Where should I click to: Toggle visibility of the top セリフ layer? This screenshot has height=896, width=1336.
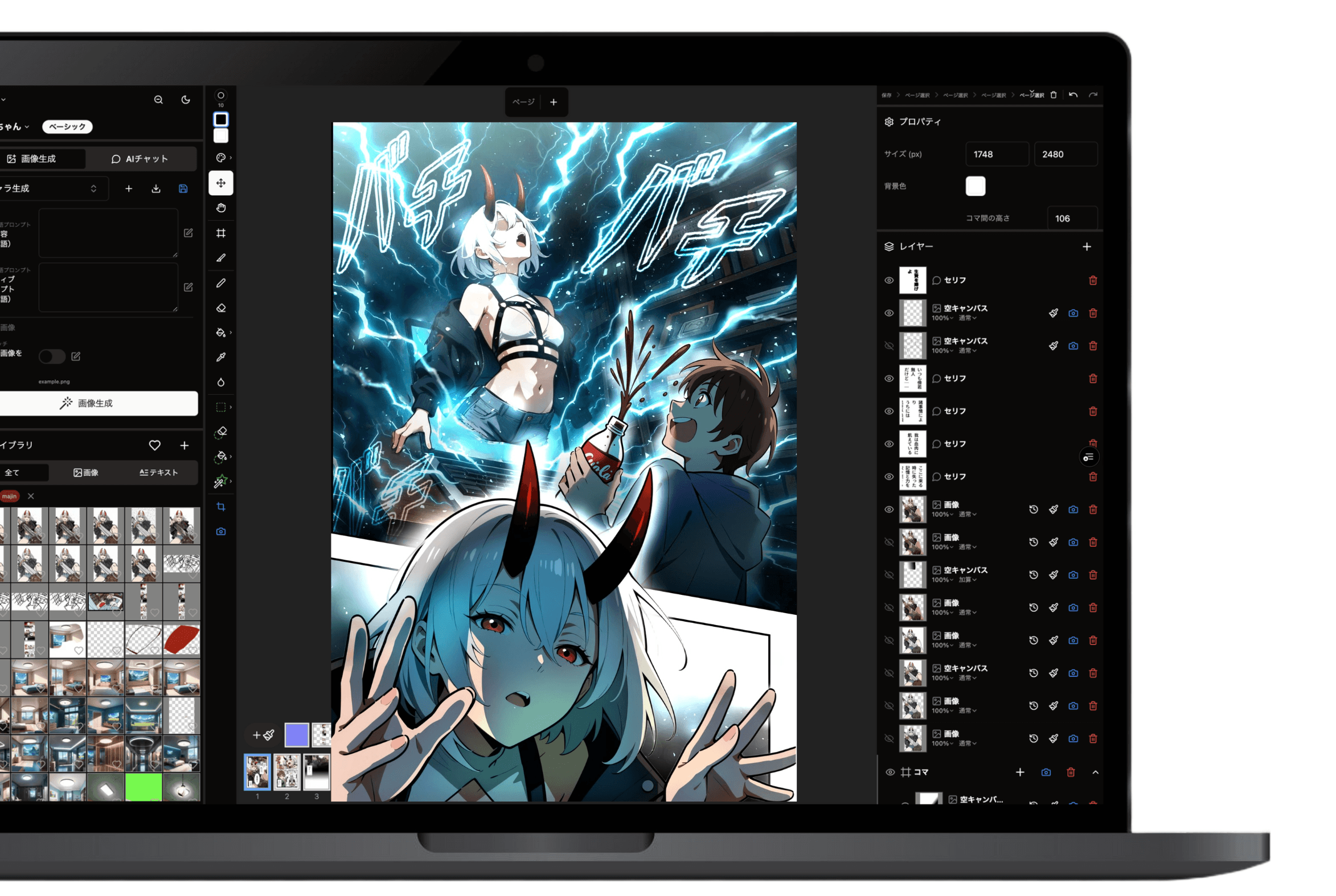889,281
